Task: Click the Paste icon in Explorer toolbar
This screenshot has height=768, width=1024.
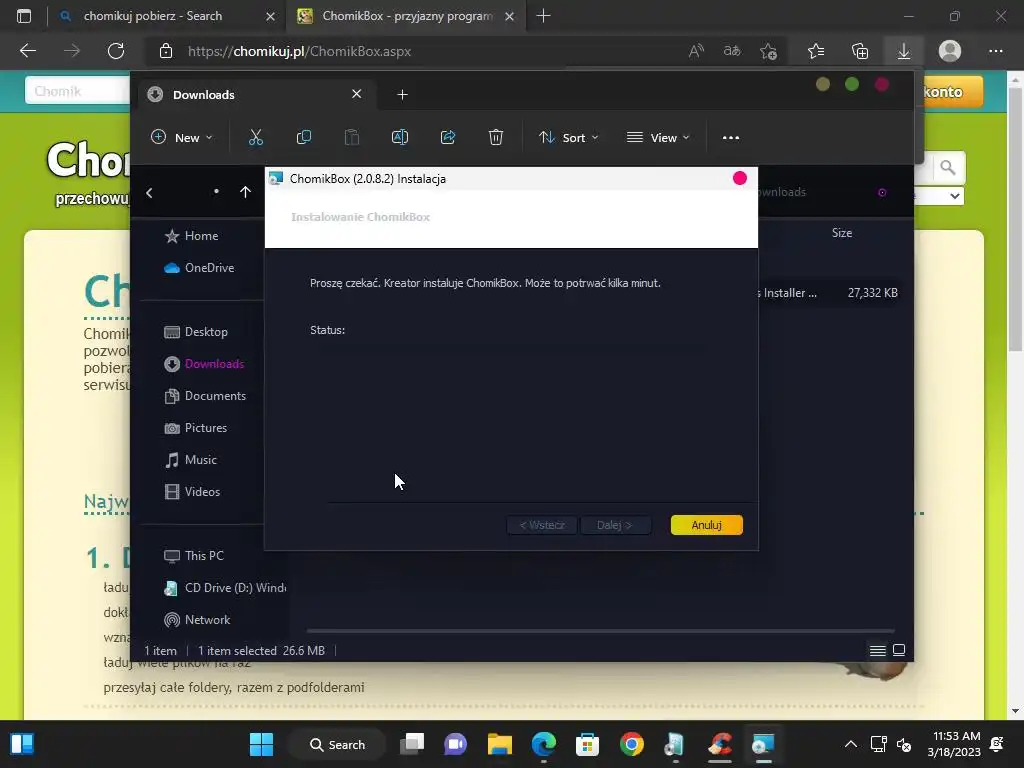Action: tap(352, 137)
